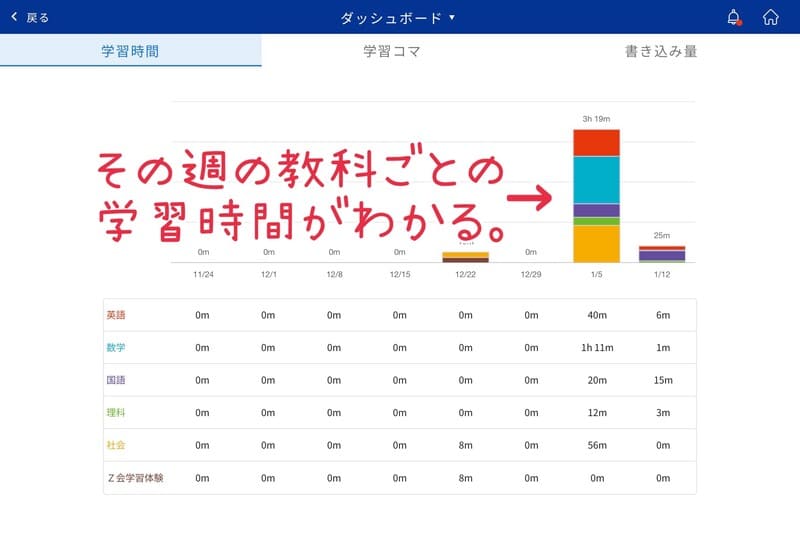Select the yellow 社会 segment in 1/5 bar
The width and height of the screenshot is (800, 534).
click(596, 243)
